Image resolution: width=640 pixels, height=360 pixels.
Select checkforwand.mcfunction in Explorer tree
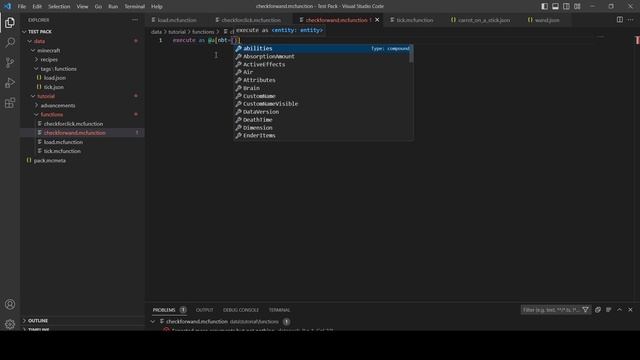point(75,133)
